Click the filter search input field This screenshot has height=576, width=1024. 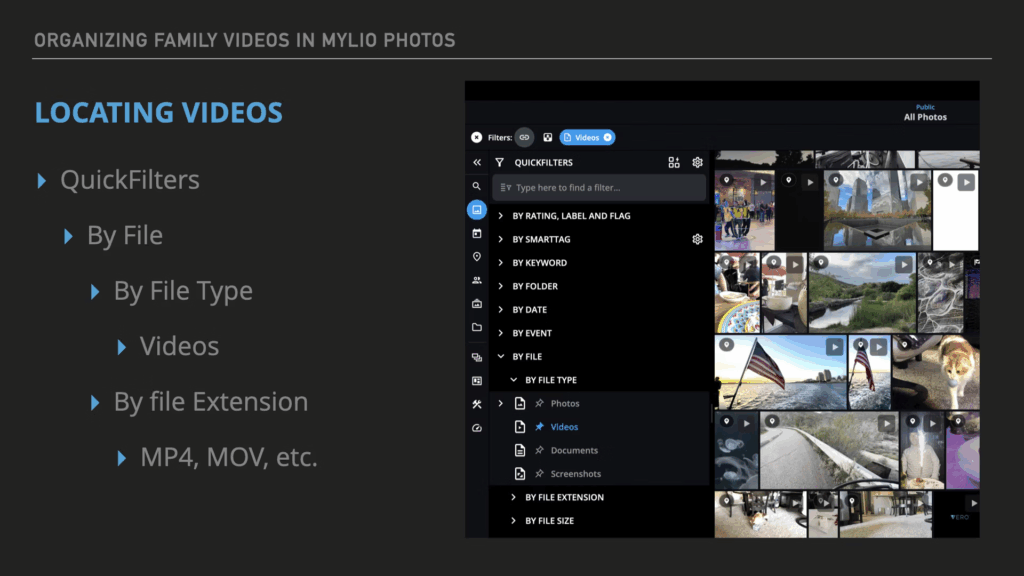pos(605,187)
